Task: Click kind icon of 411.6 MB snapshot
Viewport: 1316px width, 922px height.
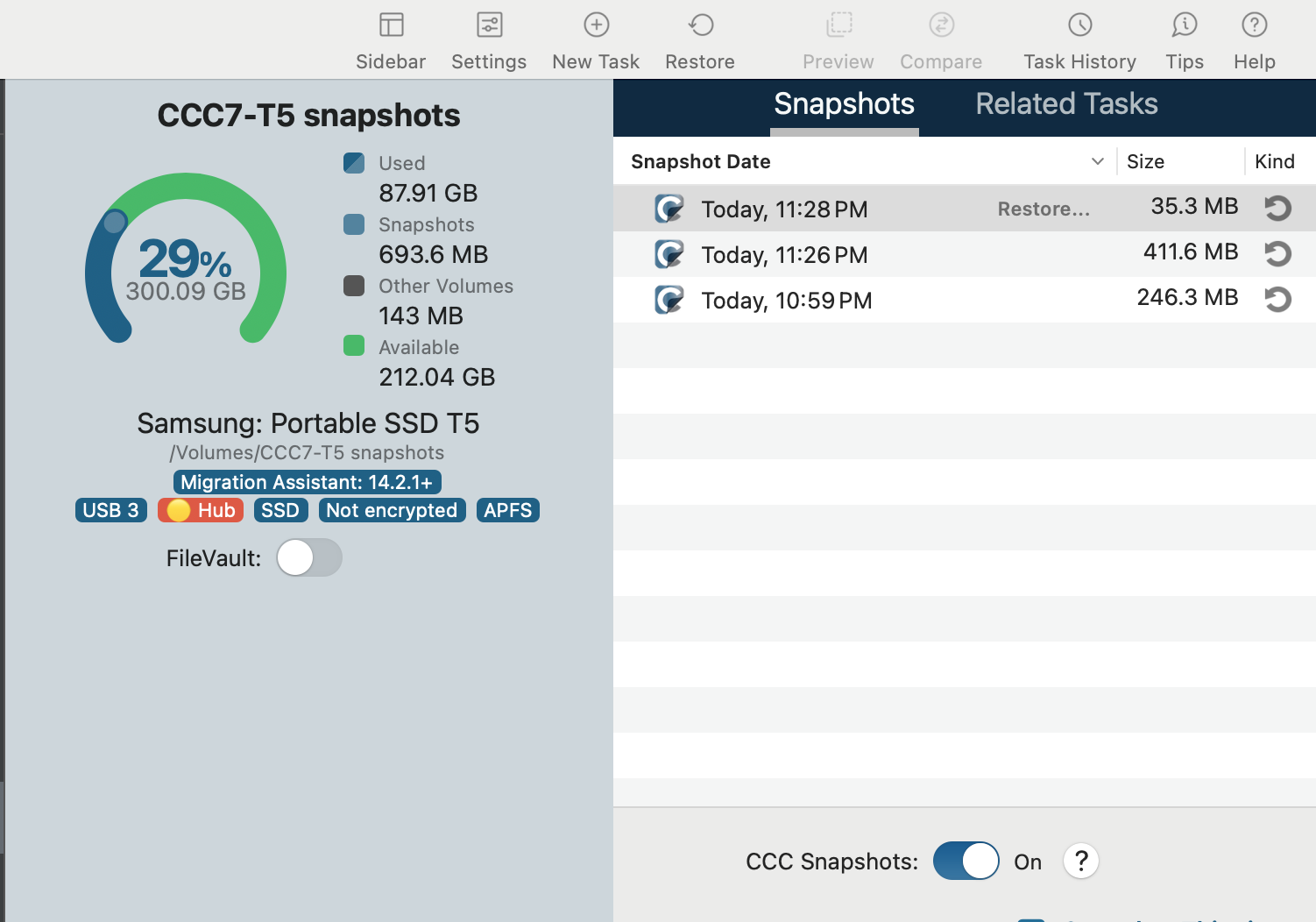Action: pyautogui.click(x=1277, y=253)
